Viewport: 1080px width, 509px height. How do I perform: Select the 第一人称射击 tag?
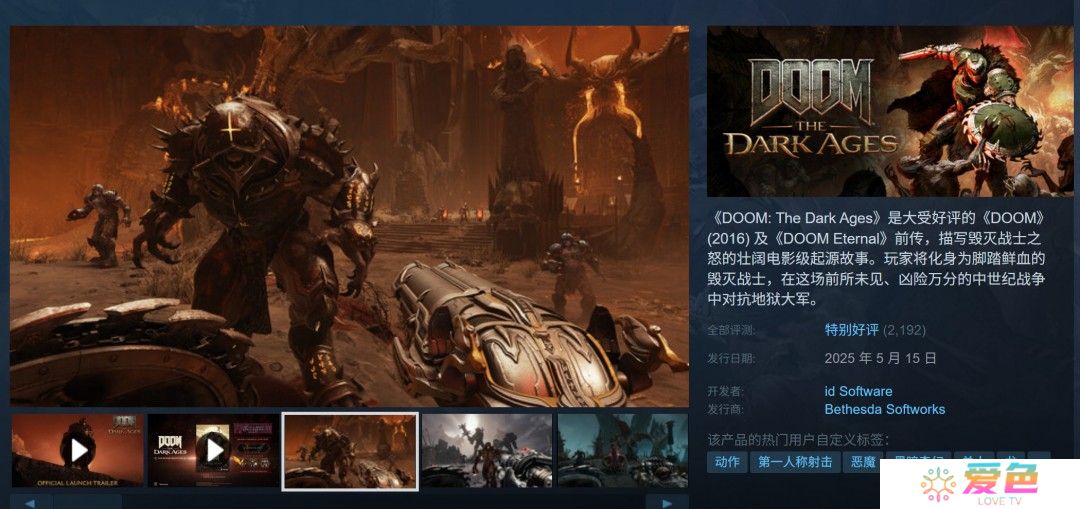click(x=795, y=462)
